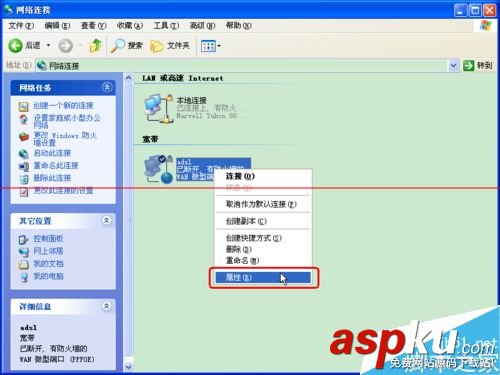Click the 我的电脑 icon in sidebar
Screen dimensions: 500x375
[24, 277]
